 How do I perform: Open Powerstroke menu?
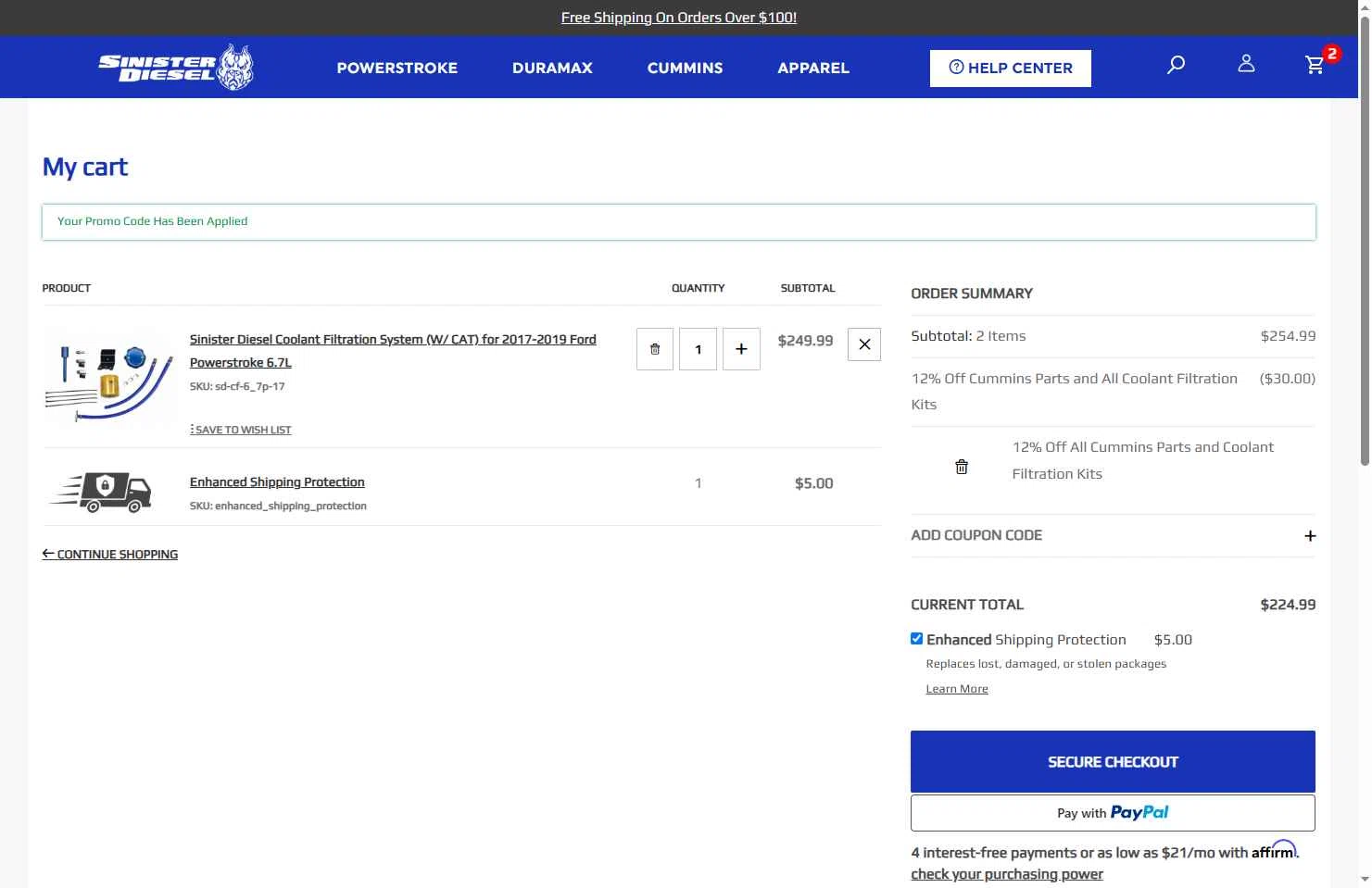pos(397,68)
